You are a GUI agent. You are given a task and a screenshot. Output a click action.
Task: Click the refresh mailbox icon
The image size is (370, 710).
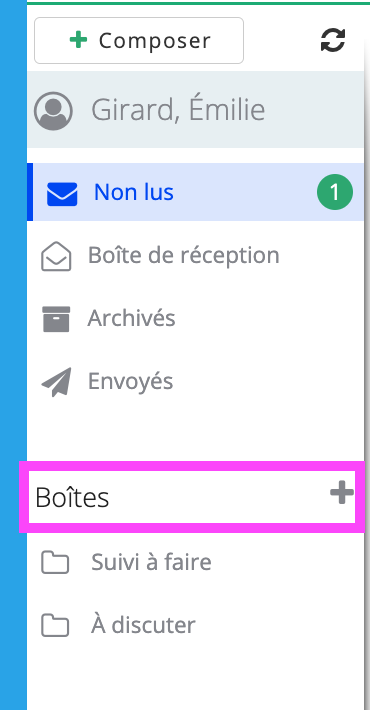[333, 40]
